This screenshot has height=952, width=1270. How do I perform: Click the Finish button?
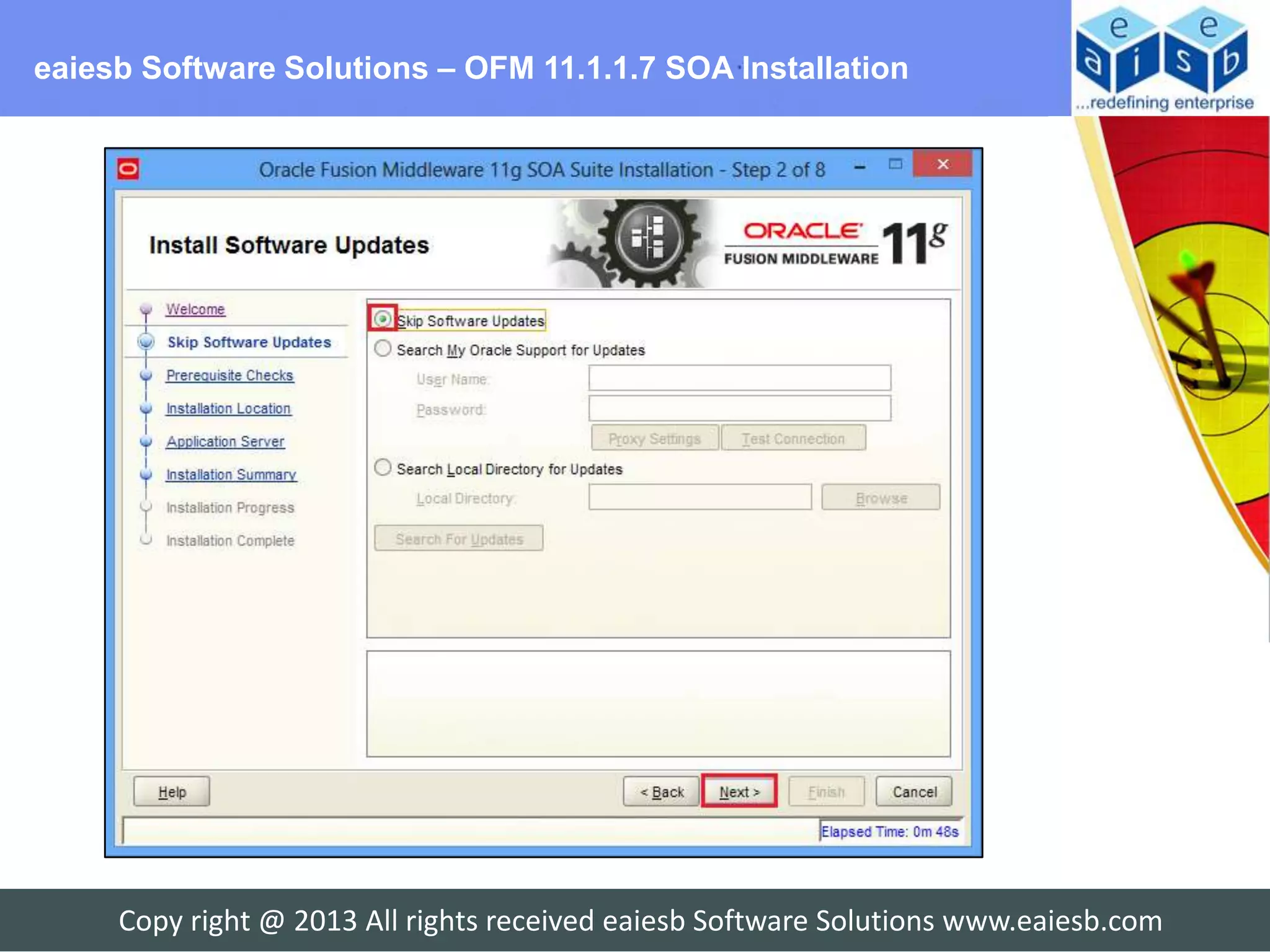826,791
